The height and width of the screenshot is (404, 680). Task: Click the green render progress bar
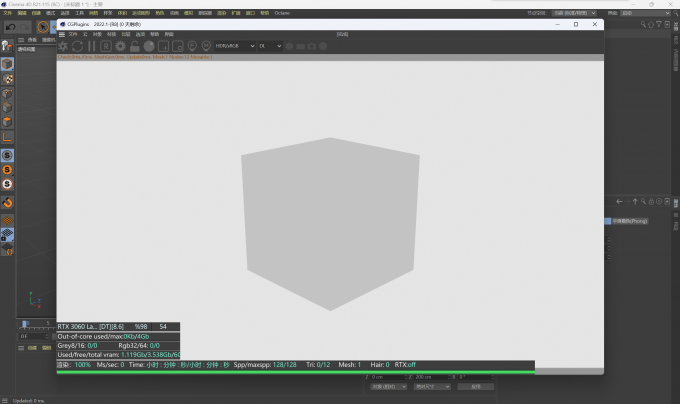point(296,372)
